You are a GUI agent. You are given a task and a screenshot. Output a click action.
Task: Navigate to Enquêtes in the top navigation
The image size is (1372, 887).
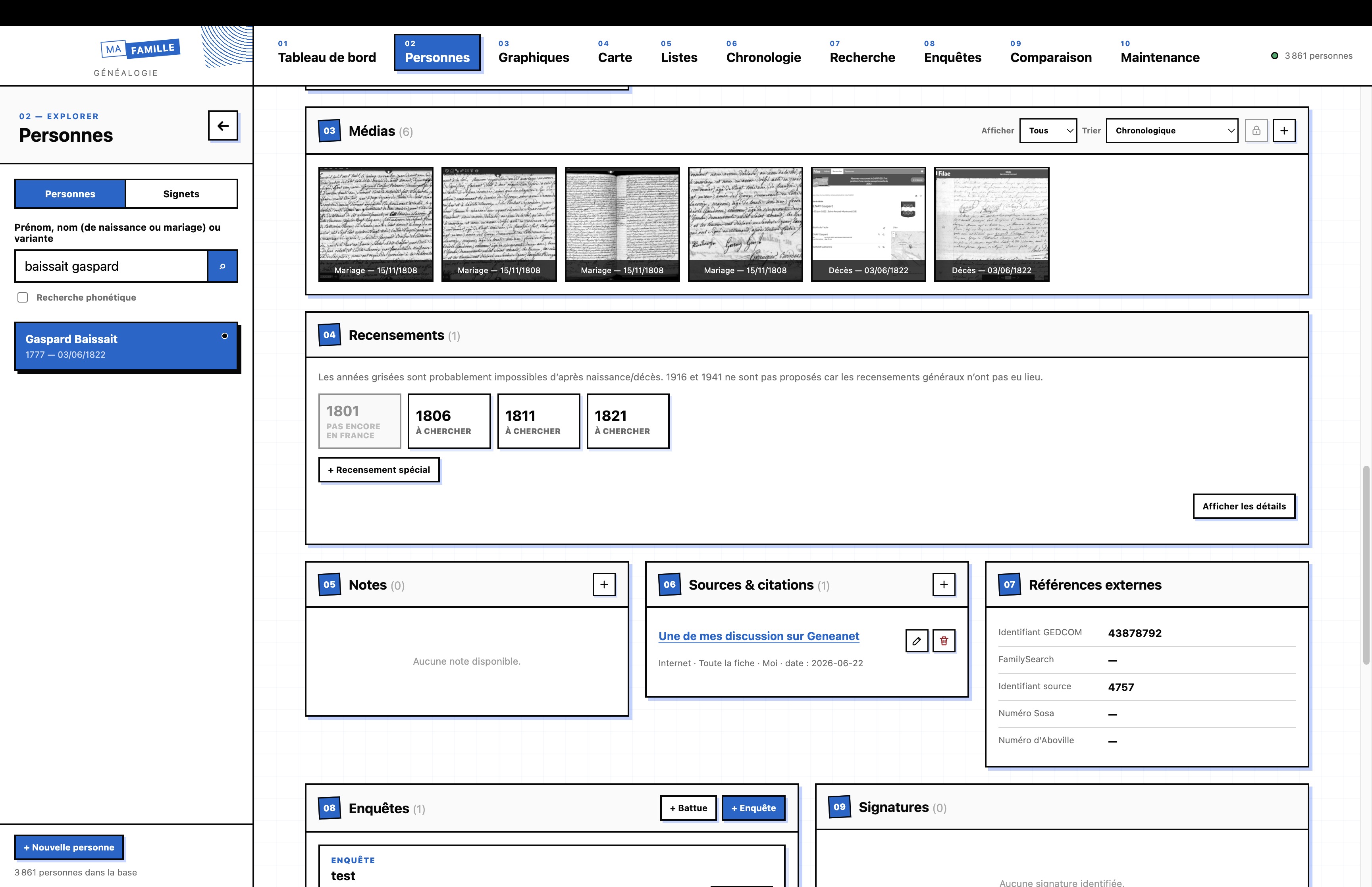(x=952, y=52)
